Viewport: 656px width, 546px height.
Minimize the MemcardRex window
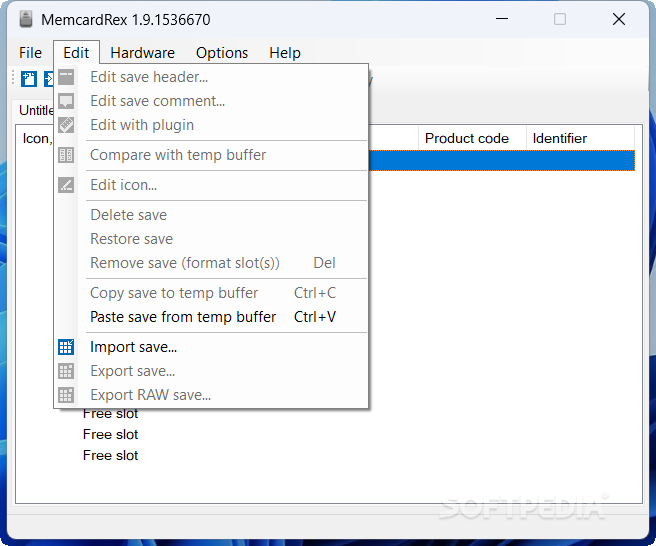(x=502, y=19)
